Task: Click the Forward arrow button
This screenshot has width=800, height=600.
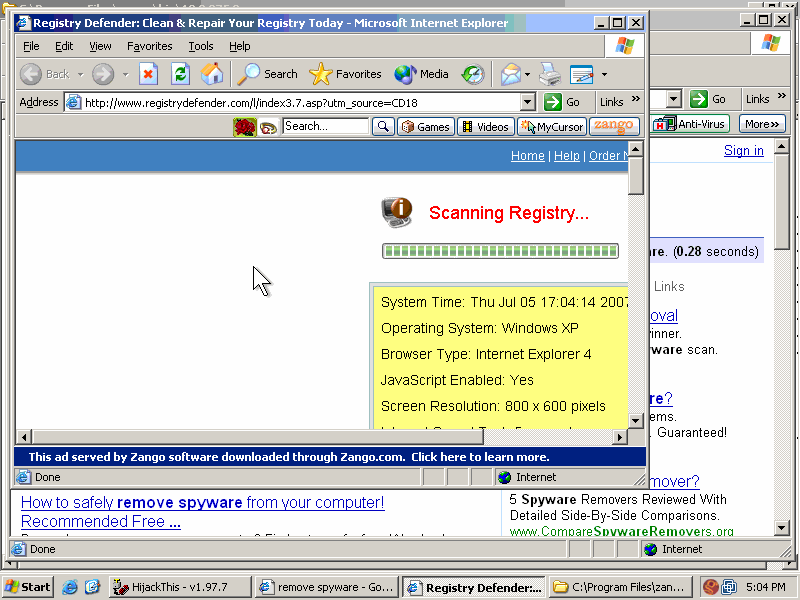Action: [103, 74]
